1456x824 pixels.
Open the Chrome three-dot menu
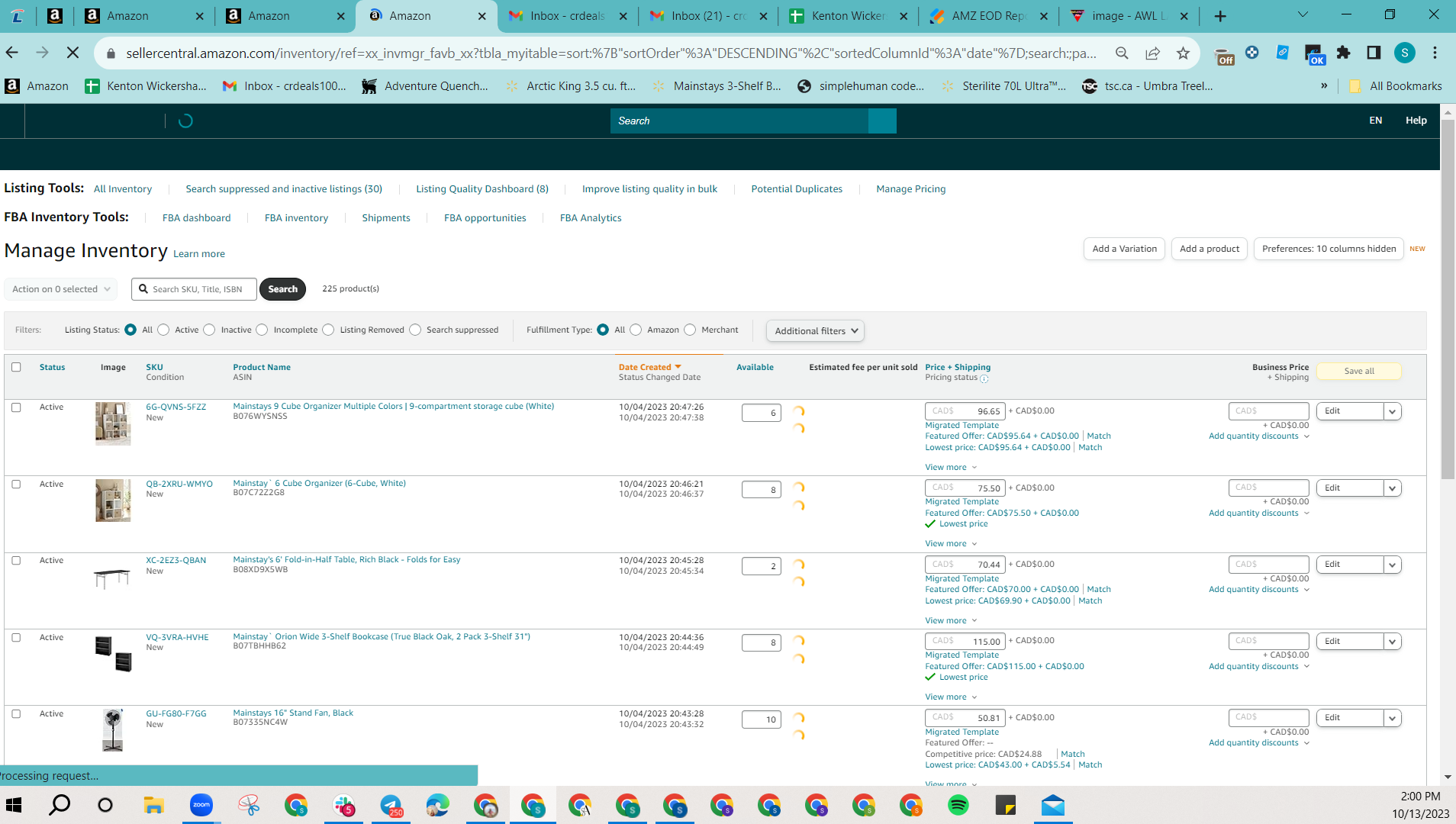[x=1435, y=53]
